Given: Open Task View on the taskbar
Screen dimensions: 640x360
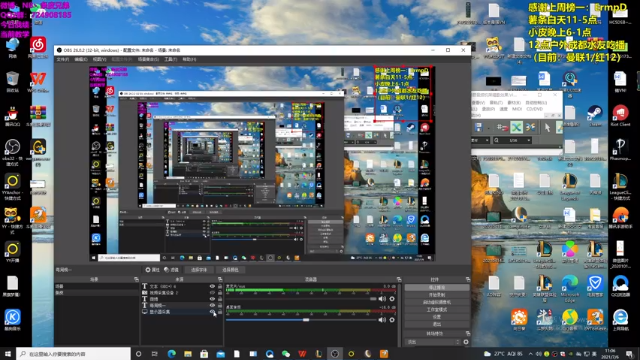Looking at the screenshot, I should tap(155, 354).
